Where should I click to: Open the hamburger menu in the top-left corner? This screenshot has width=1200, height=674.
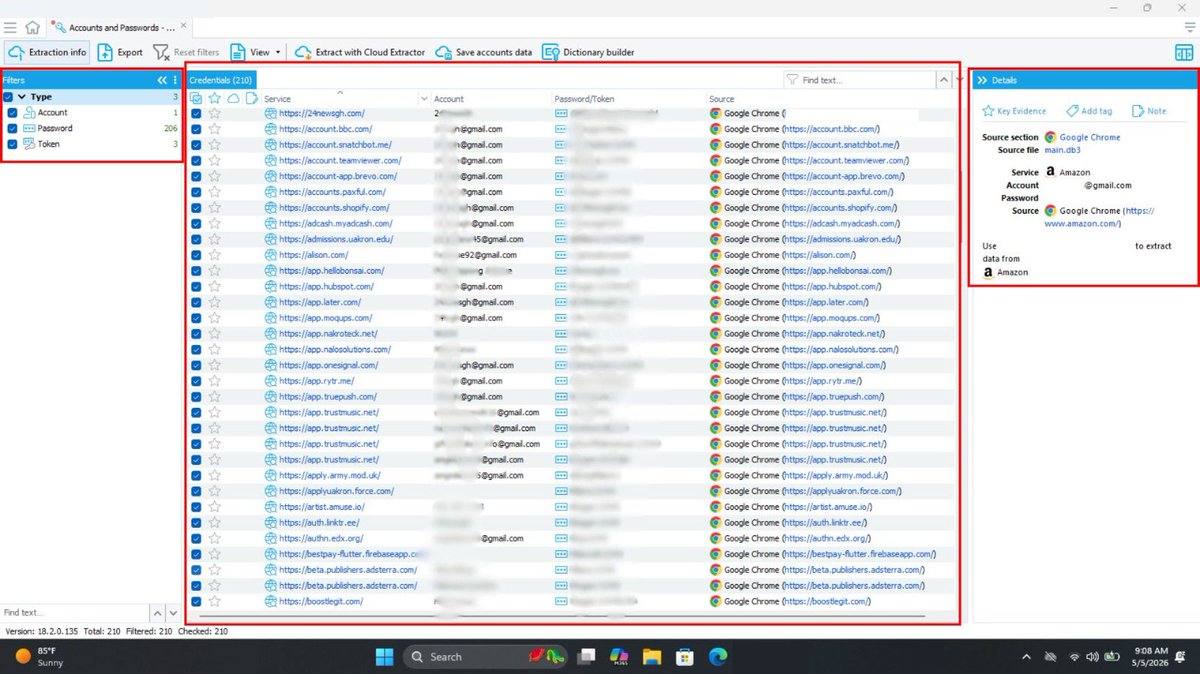(10, 27)
